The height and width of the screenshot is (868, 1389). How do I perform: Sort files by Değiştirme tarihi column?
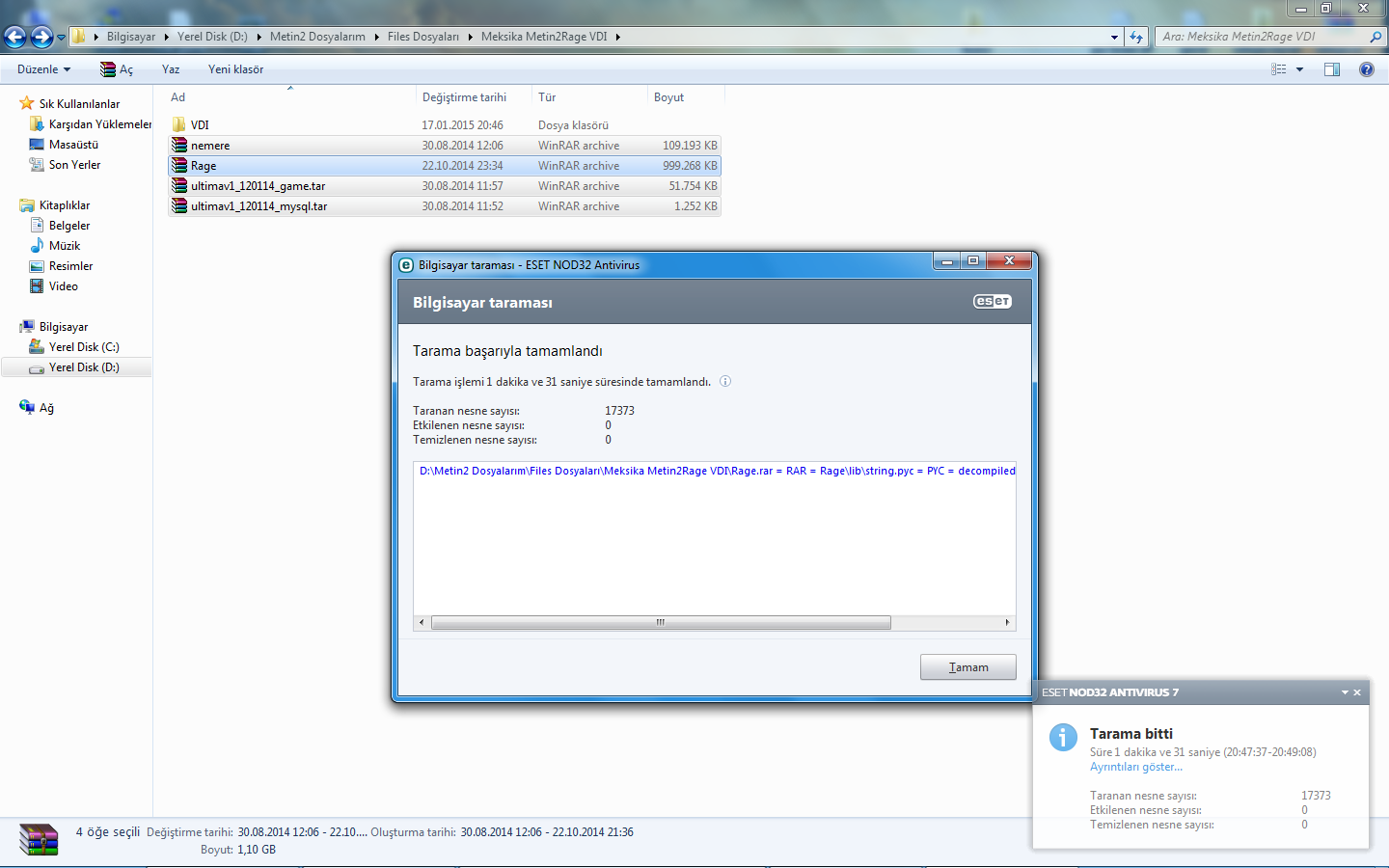pyautogui.click(x=474, y=97)
